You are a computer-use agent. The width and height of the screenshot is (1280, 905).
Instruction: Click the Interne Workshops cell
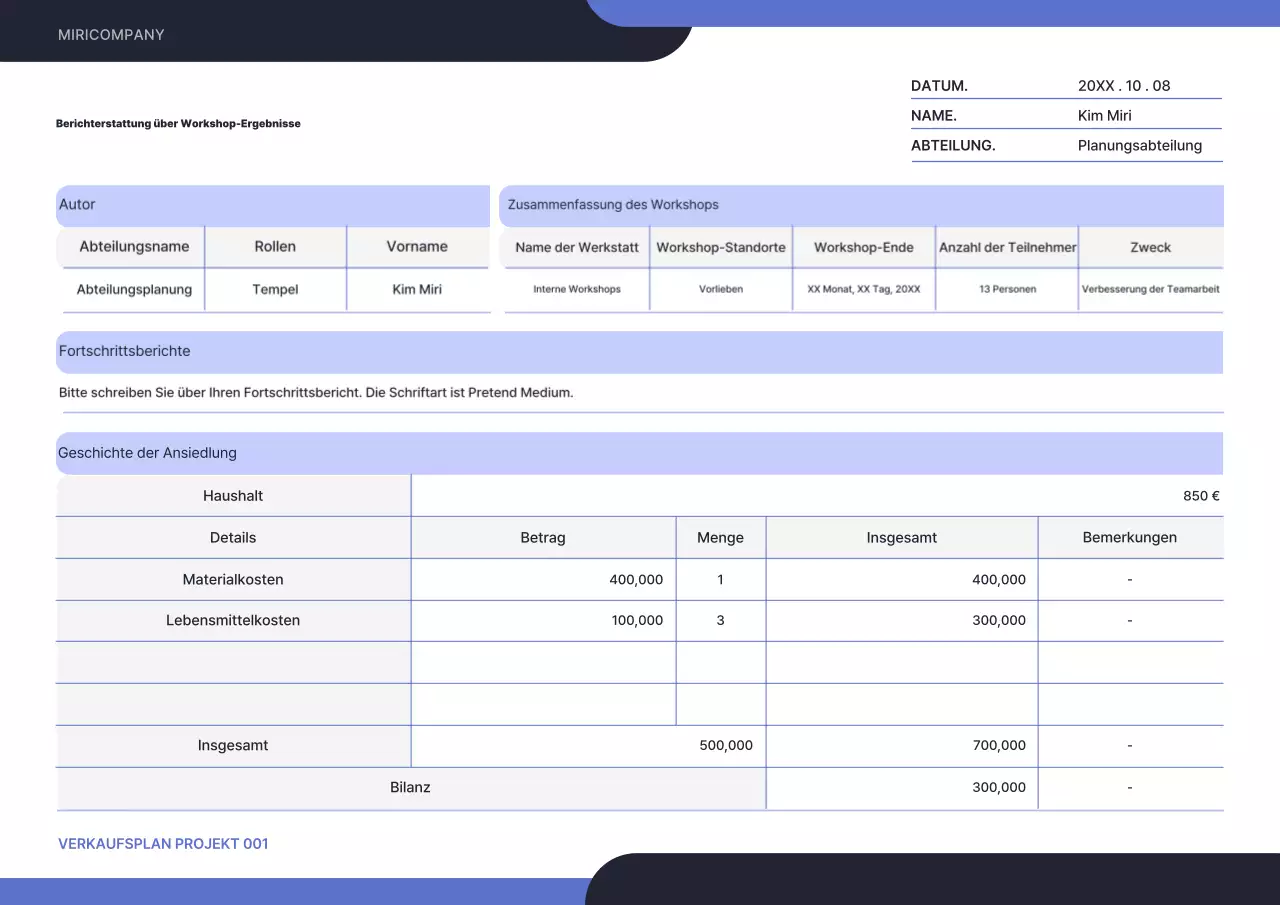click(577, 289)
